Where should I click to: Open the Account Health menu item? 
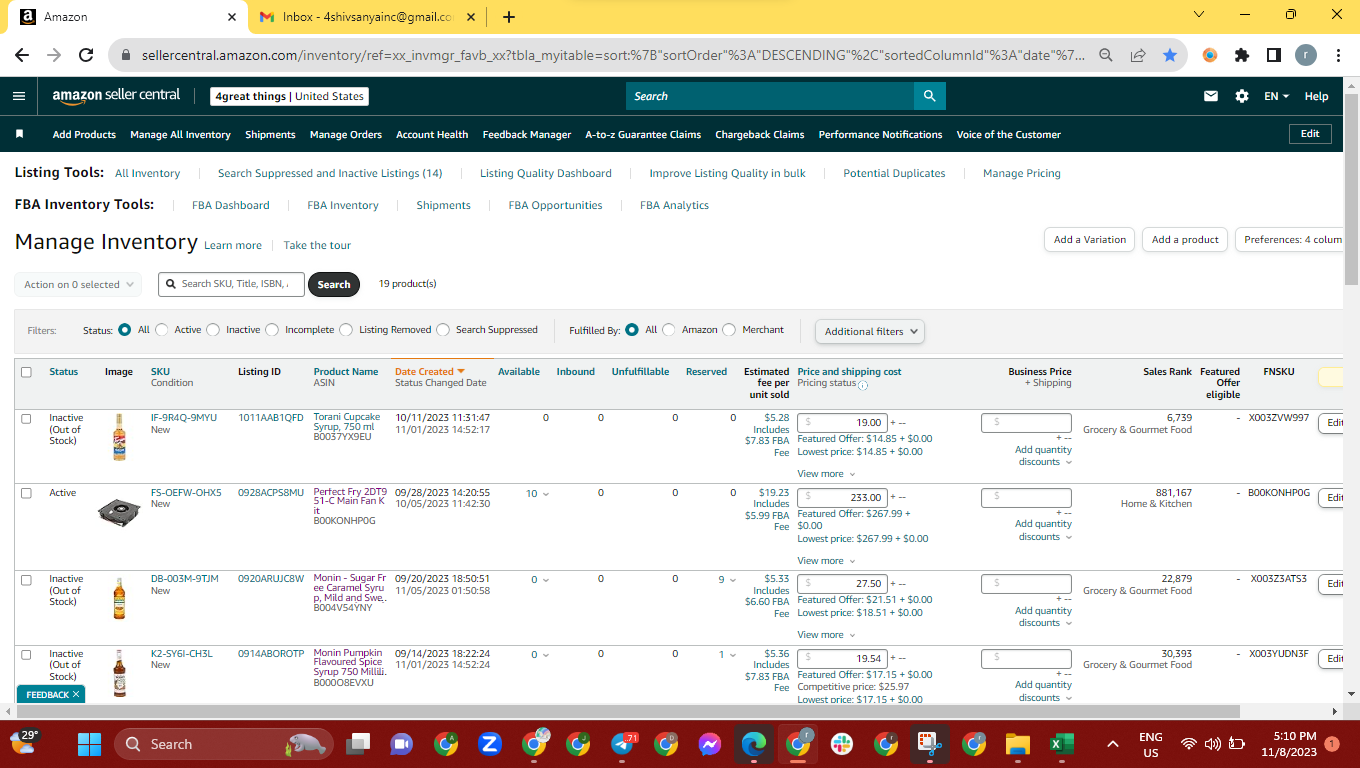click(x=432, y=134)
